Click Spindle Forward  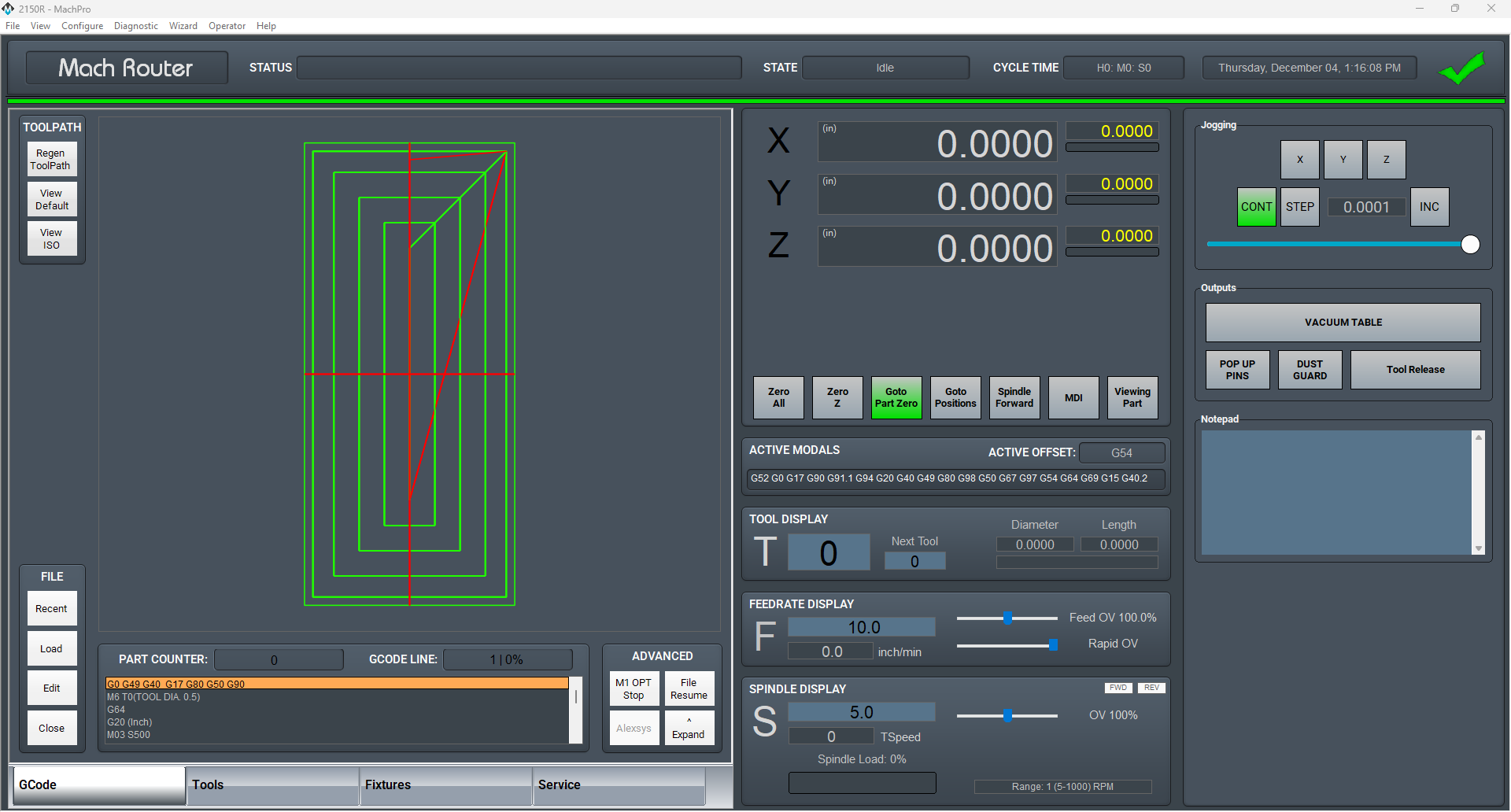[1014, 397]
